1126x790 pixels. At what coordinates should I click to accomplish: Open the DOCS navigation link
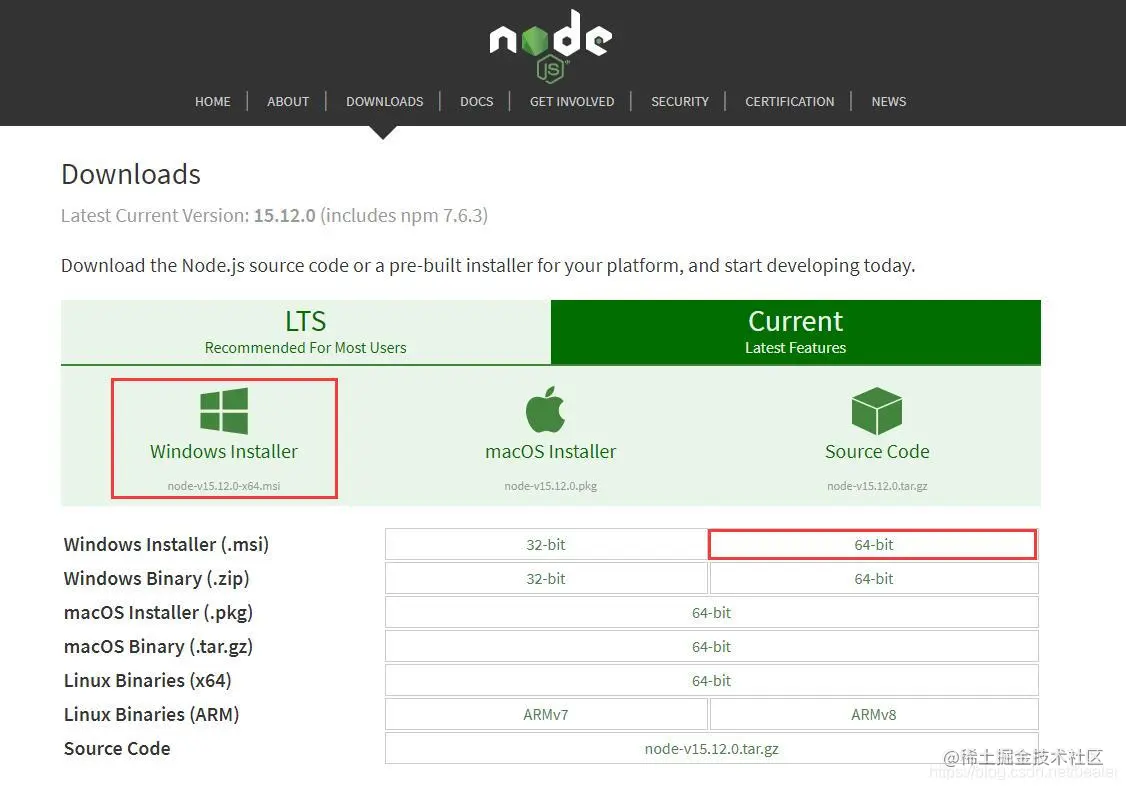coord(477,101)
